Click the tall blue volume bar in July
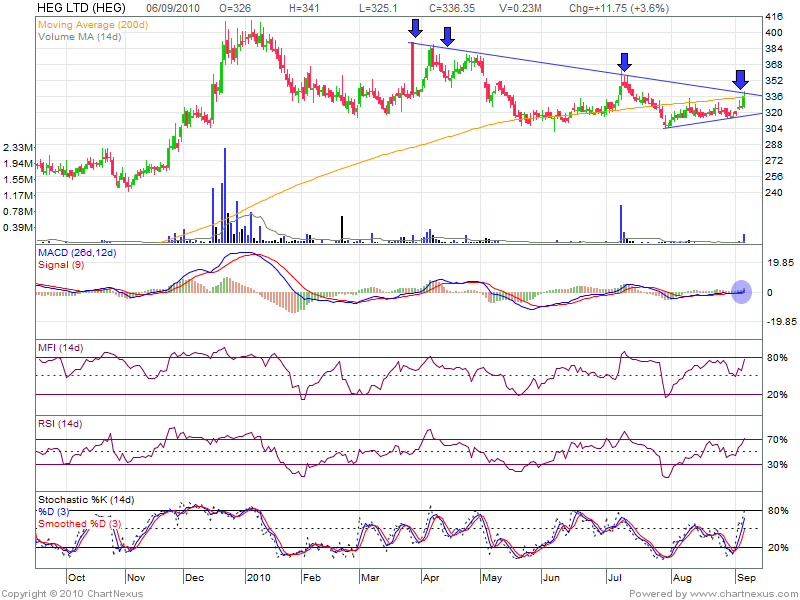The width and height of the screenshot is (800, 600). tap(622, 223)
